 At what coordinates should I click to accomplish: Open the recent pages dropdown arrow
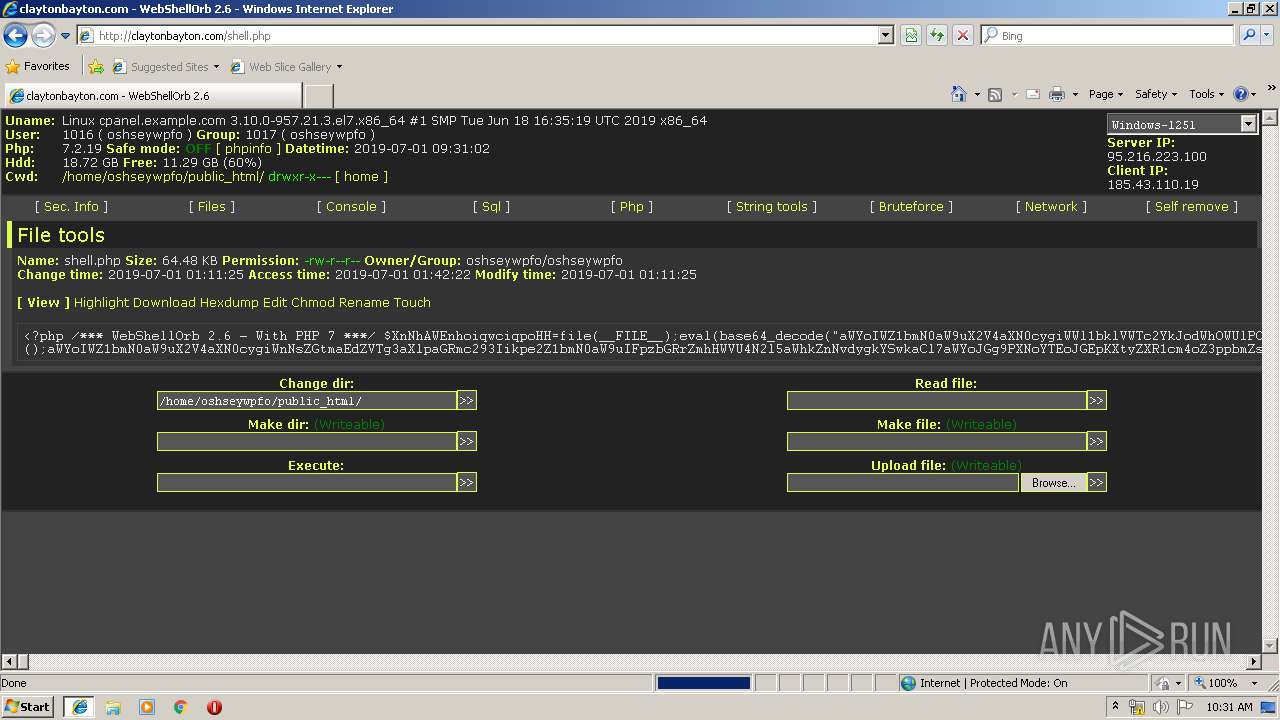65,36
